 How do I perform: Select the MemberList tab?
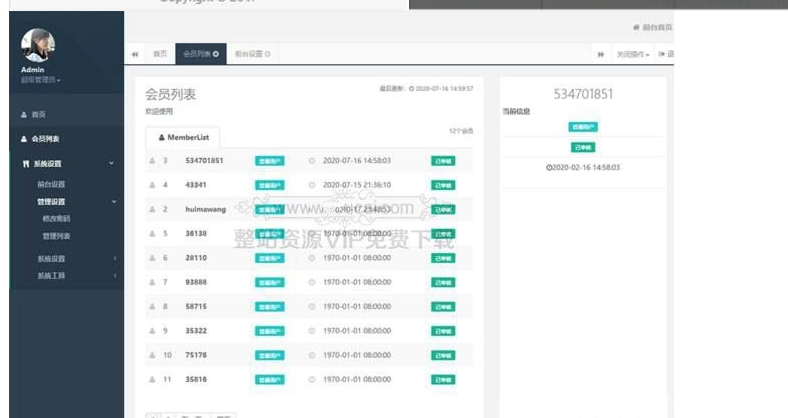pos(183,137)
